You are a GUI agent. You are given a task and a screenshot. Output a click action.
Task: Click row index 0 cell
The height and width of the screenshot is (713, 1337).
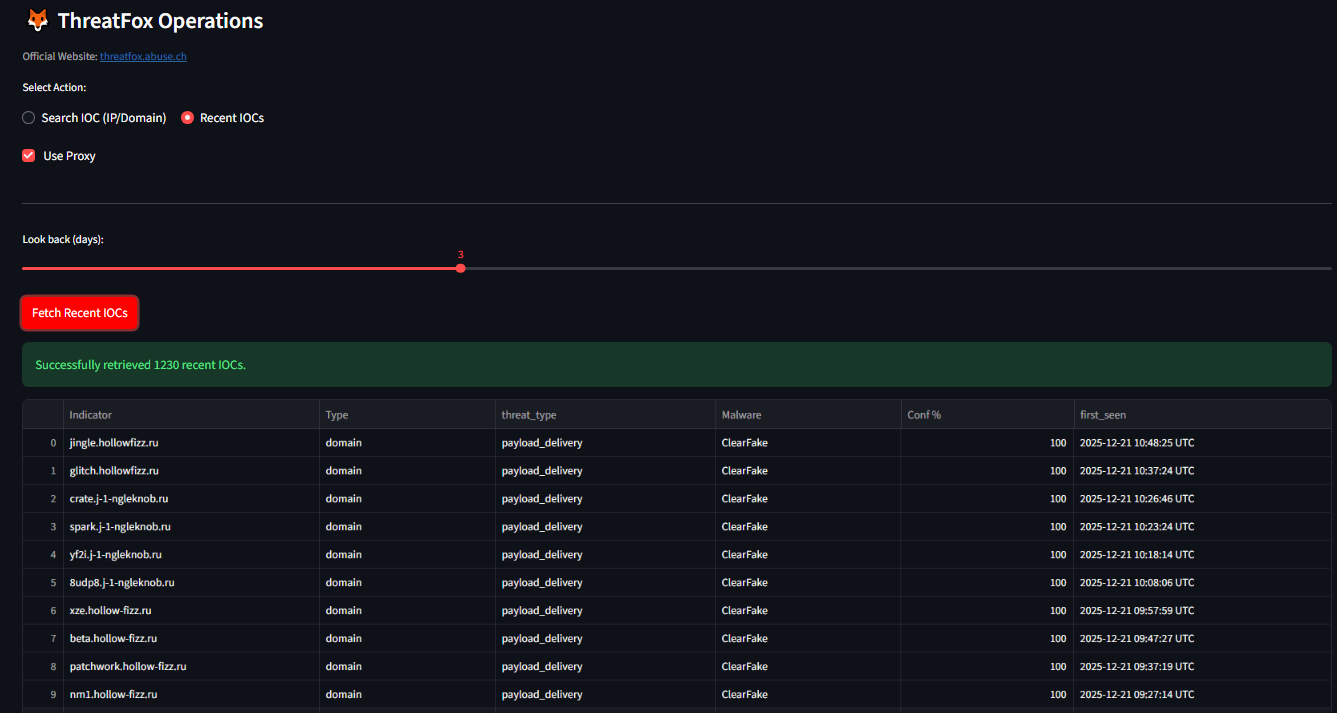pyautogui.click(x=43, y=443)
